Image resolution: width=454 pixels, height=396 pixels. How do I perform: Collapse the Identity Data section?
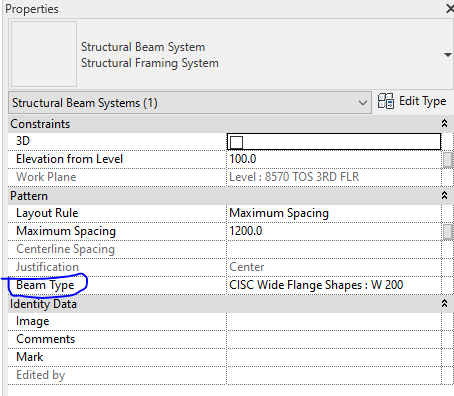[444, 303]
